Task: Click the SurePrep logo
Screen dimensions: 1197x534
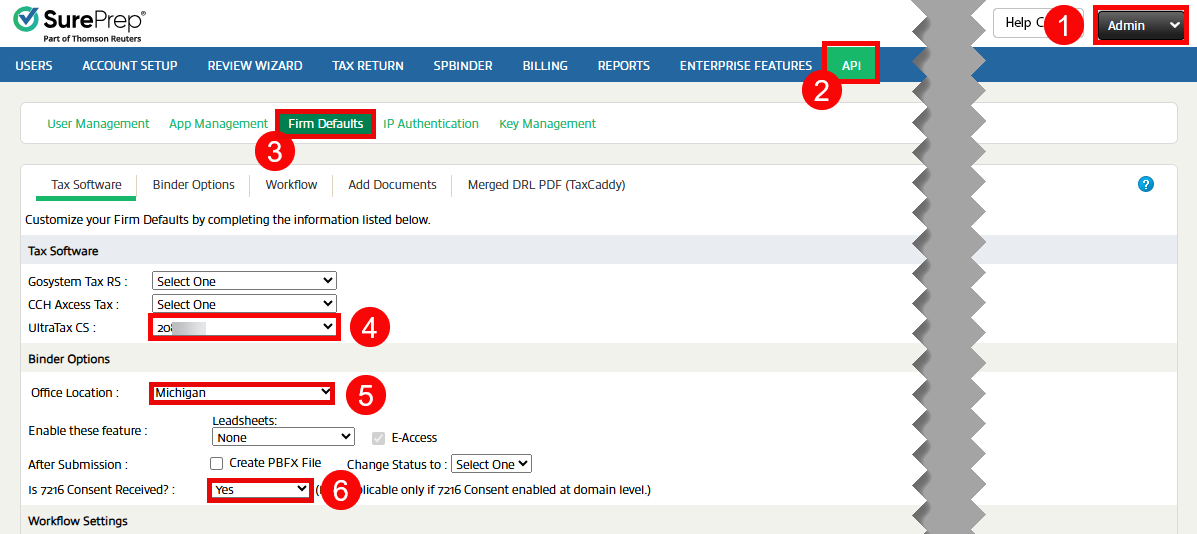Action: (80, 24)
